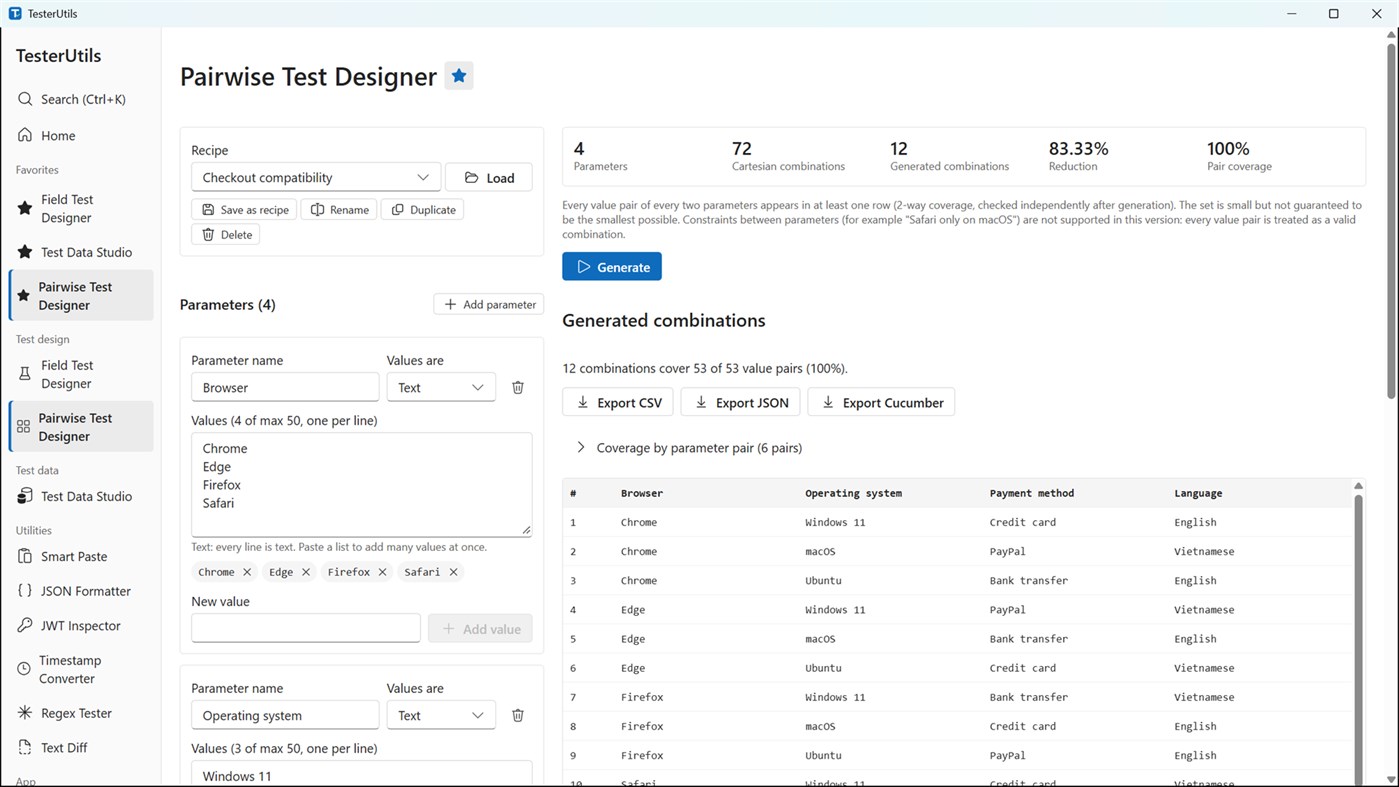The image size is (1399, 787).
Task: Remove the Safari value chip
Action: click(x=453, y=572)
